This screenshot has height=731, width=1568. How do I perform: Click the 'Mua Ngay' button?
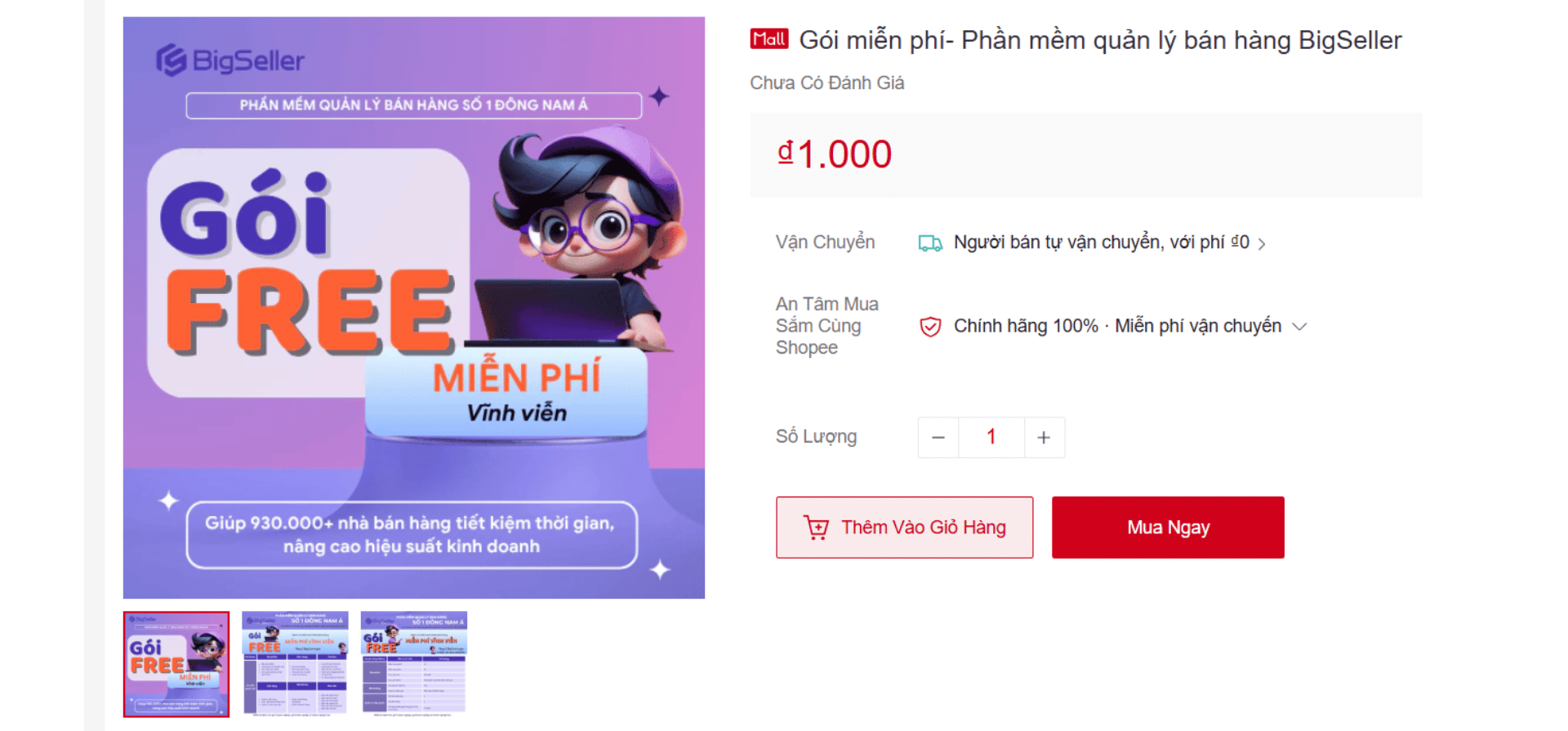1167,527
